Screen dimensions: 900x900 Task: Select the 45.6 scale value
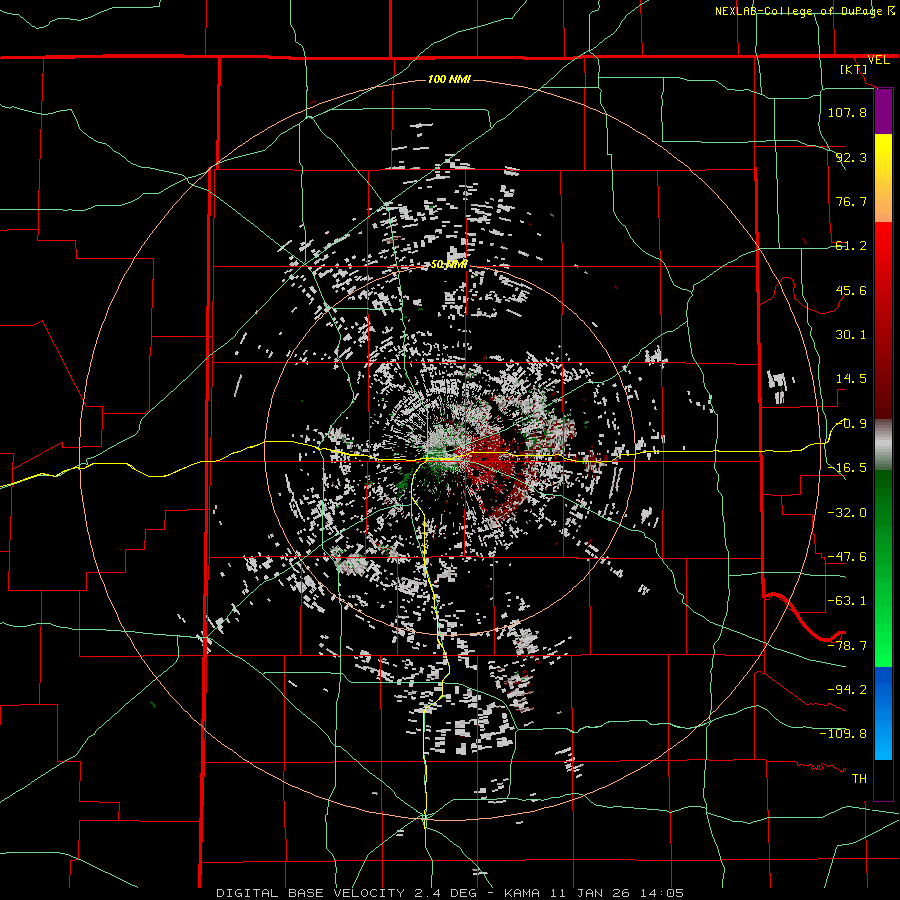(x=851, y=290)
